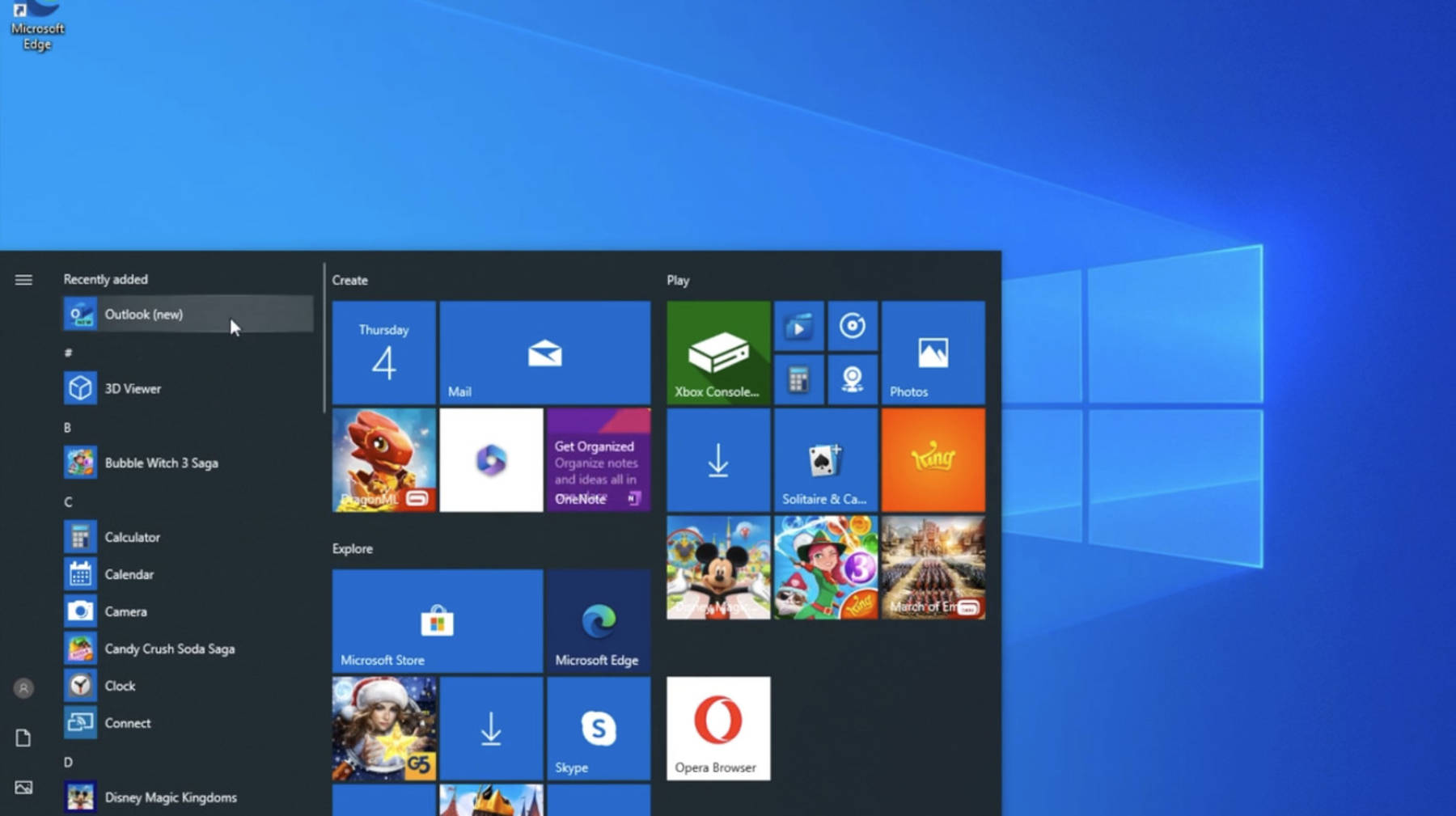Jump using the # letter header
This screenshot has height=816, width=1456.
click(68, 353)
